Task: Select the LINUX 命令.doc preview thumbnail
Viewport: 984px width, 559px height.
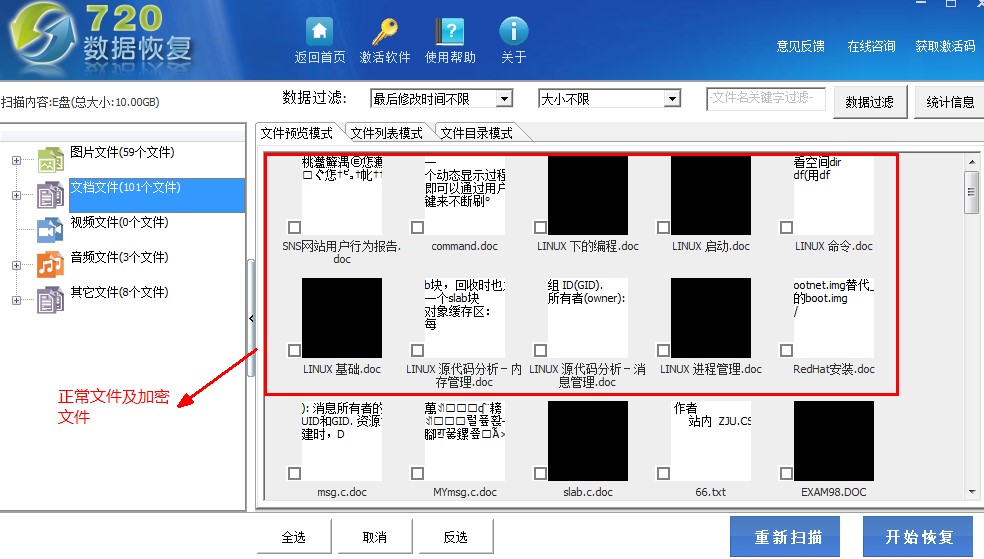Action: (833, 195)
